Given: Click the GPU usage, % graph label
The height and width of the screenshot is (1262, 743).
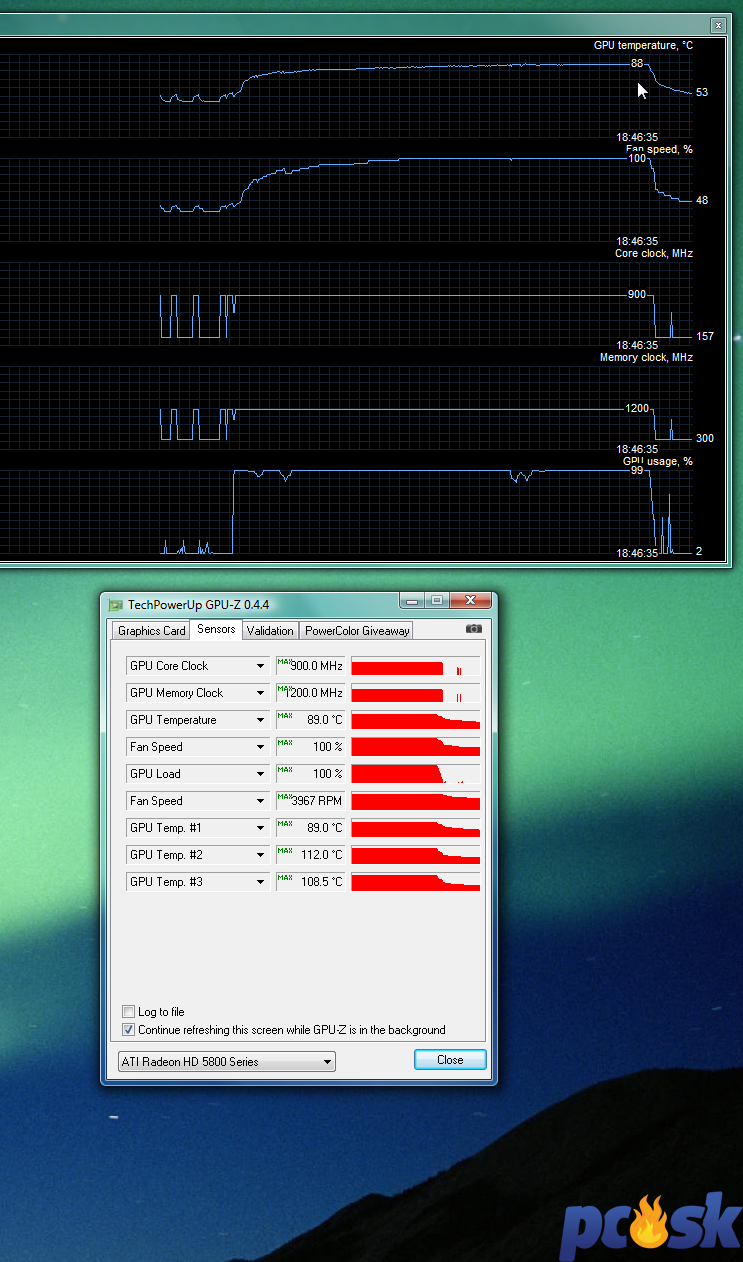Looking at the screenshot, I should coord(658,461).
